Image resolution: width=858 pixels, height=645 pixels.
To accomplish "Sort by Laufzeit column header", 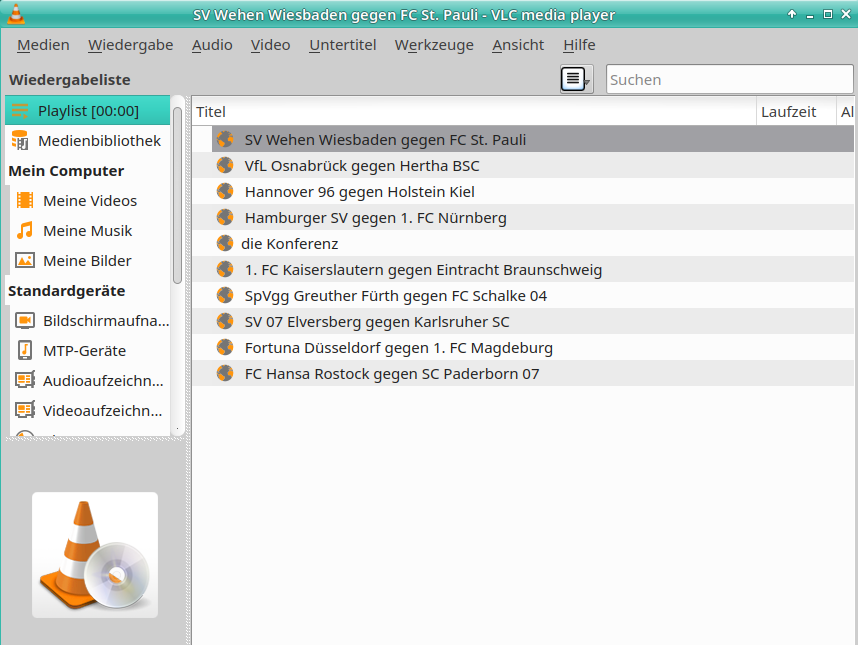I will coord(796,112).
